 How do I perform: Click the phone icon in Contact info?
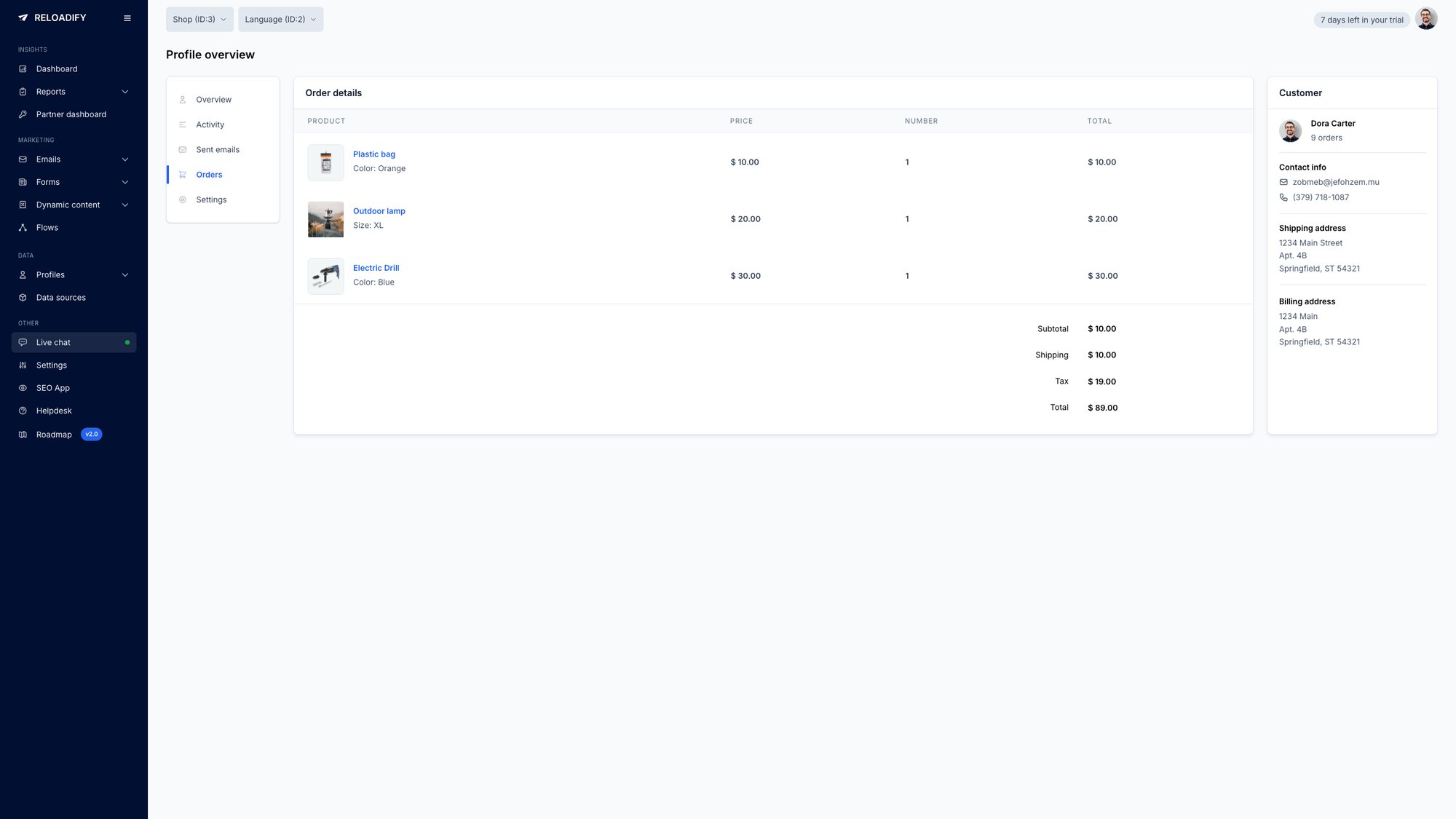[1283, 197]
